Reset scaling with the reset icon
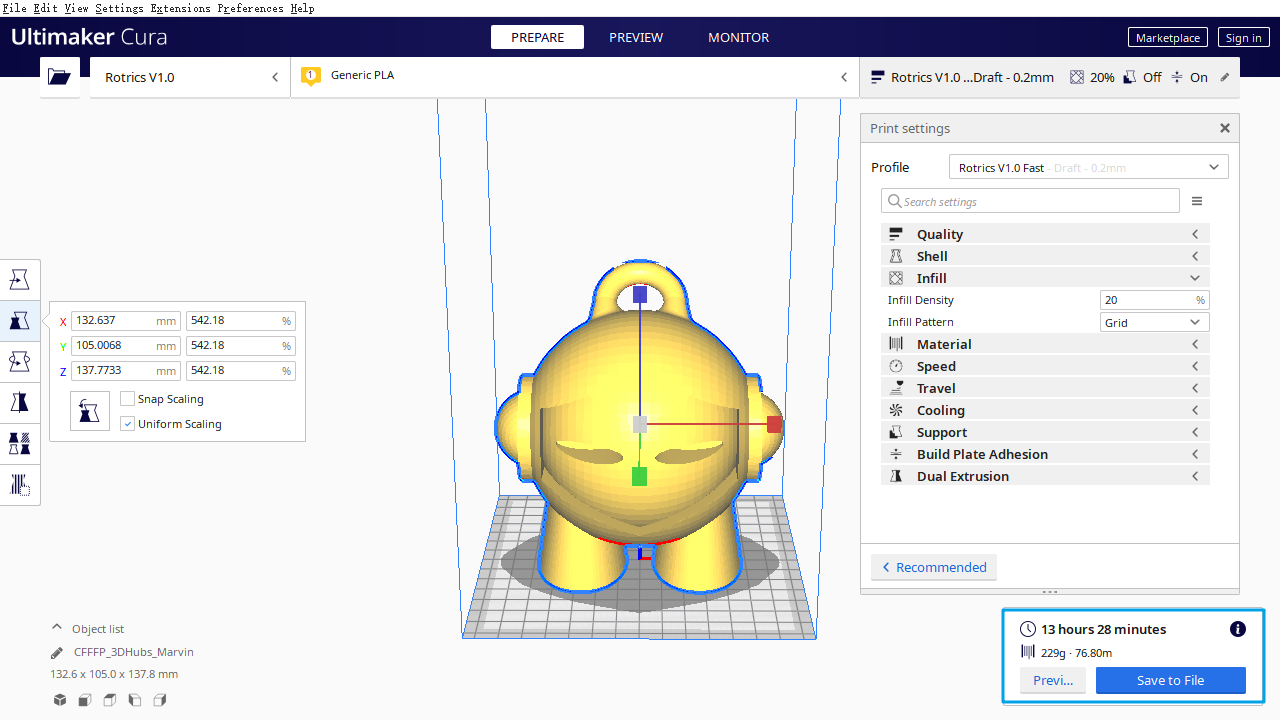 [x=90, y=411]
